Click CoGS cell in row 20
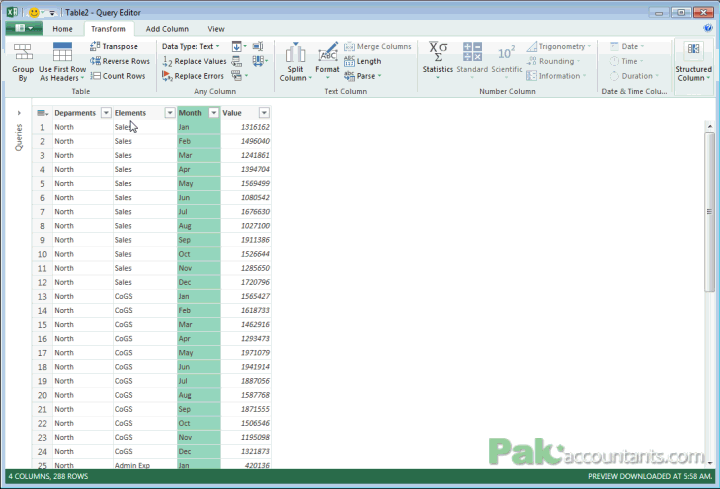Screen dimensions: 720x489 [x=145, y=395]
